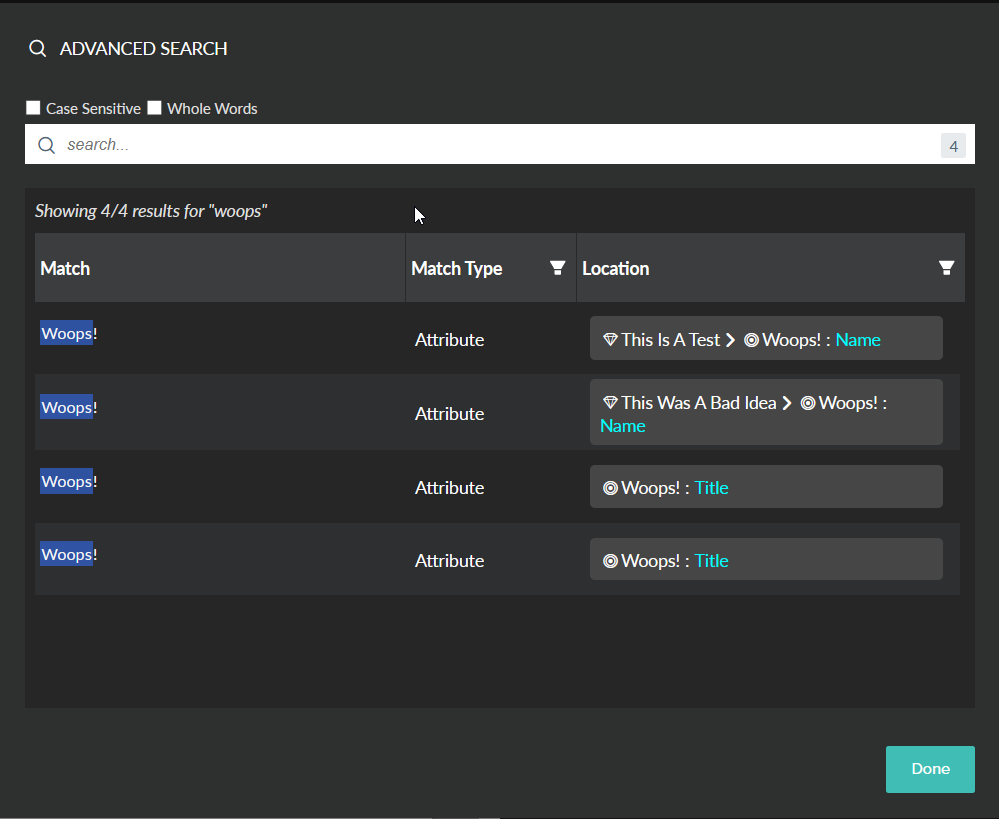Open the Location column filter
Image resolution: width=999 pixels, height=819 pixels.
pos(946,268)
